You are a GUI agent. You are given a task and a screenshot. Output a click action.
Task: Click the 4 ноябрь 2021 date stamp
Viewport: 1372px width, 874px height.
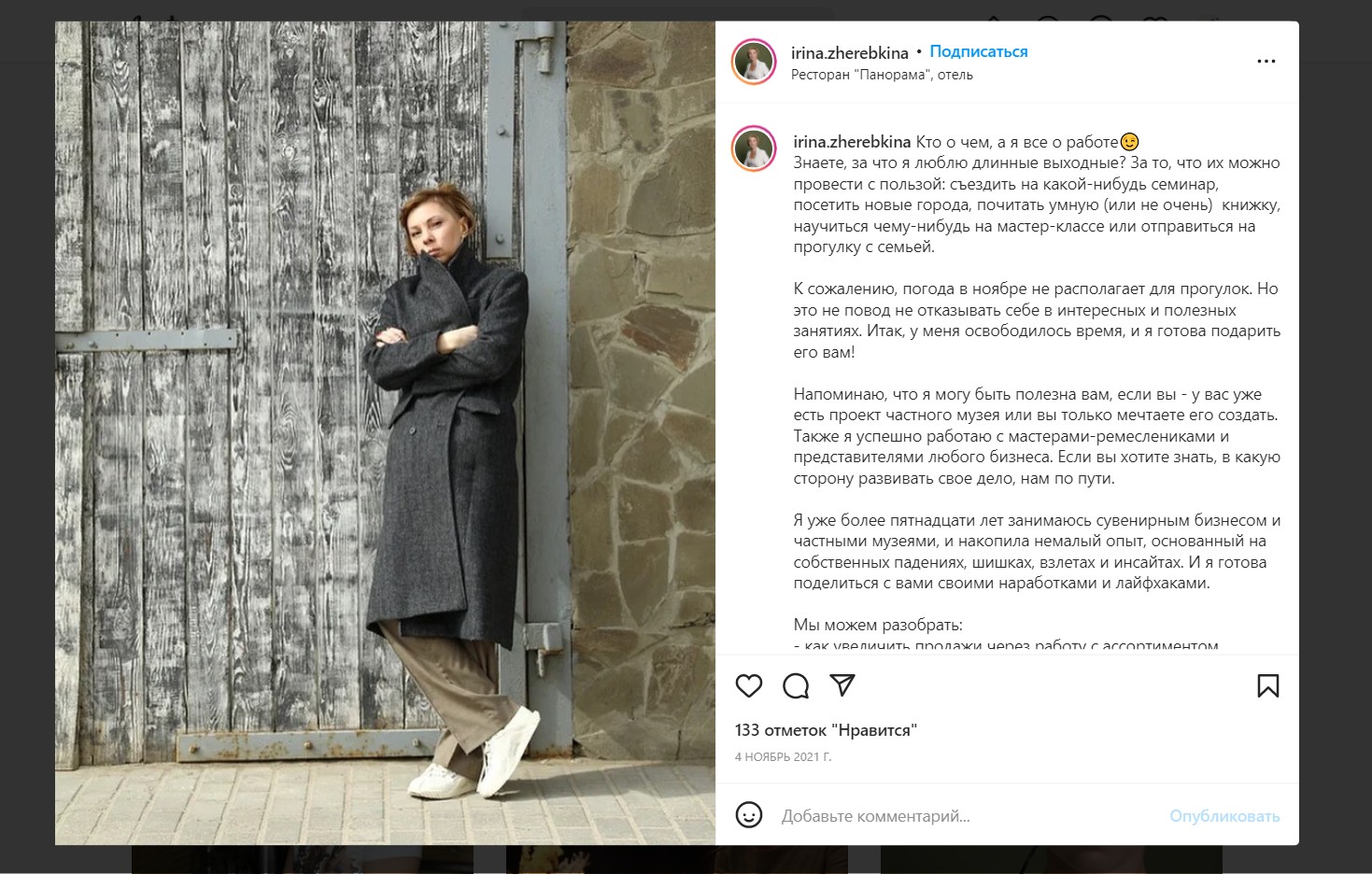pos(783,757)
